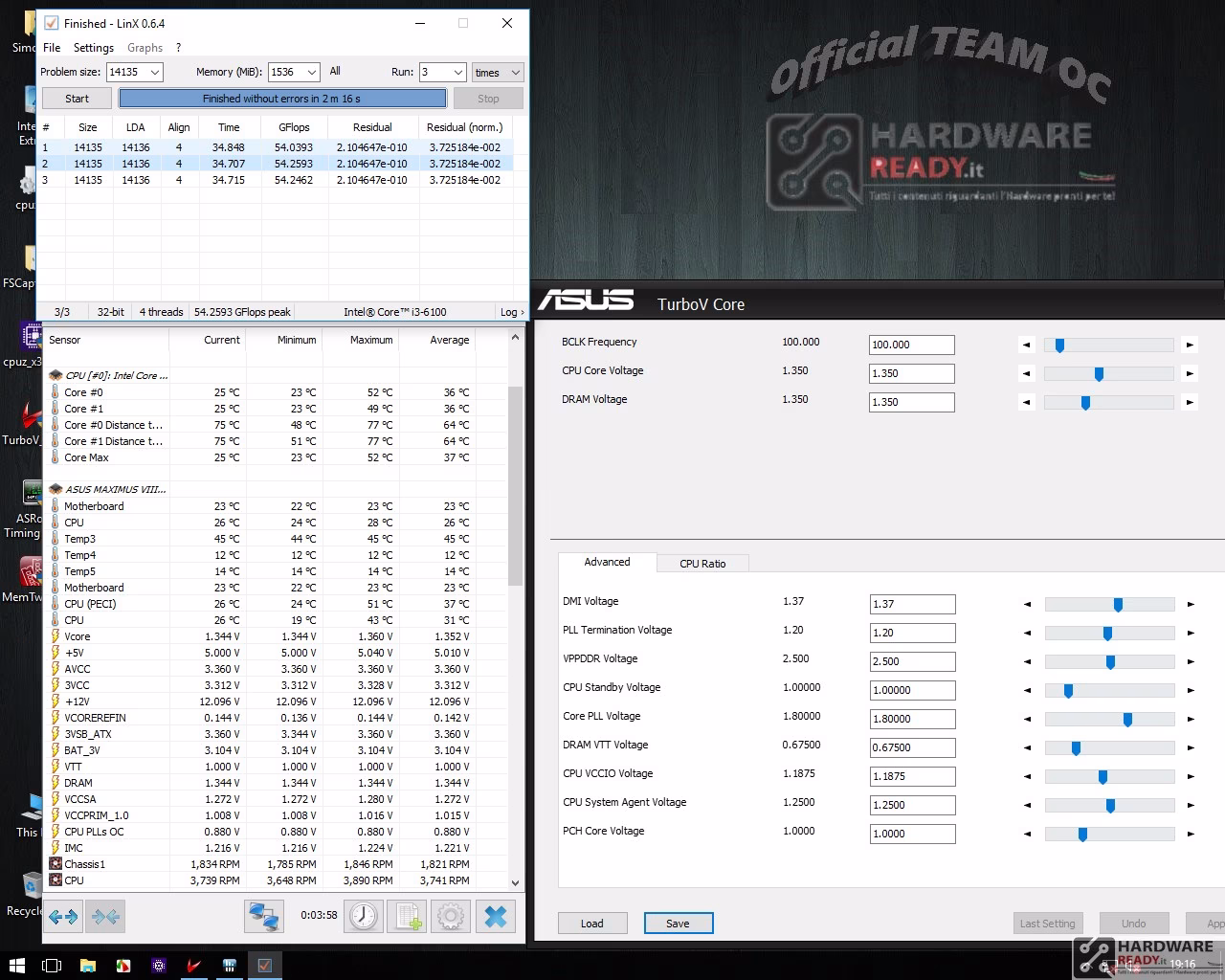This screenshot has width=1225, height=980.
Task: Click the blue X close sensors icon
Action: (495, 917)
